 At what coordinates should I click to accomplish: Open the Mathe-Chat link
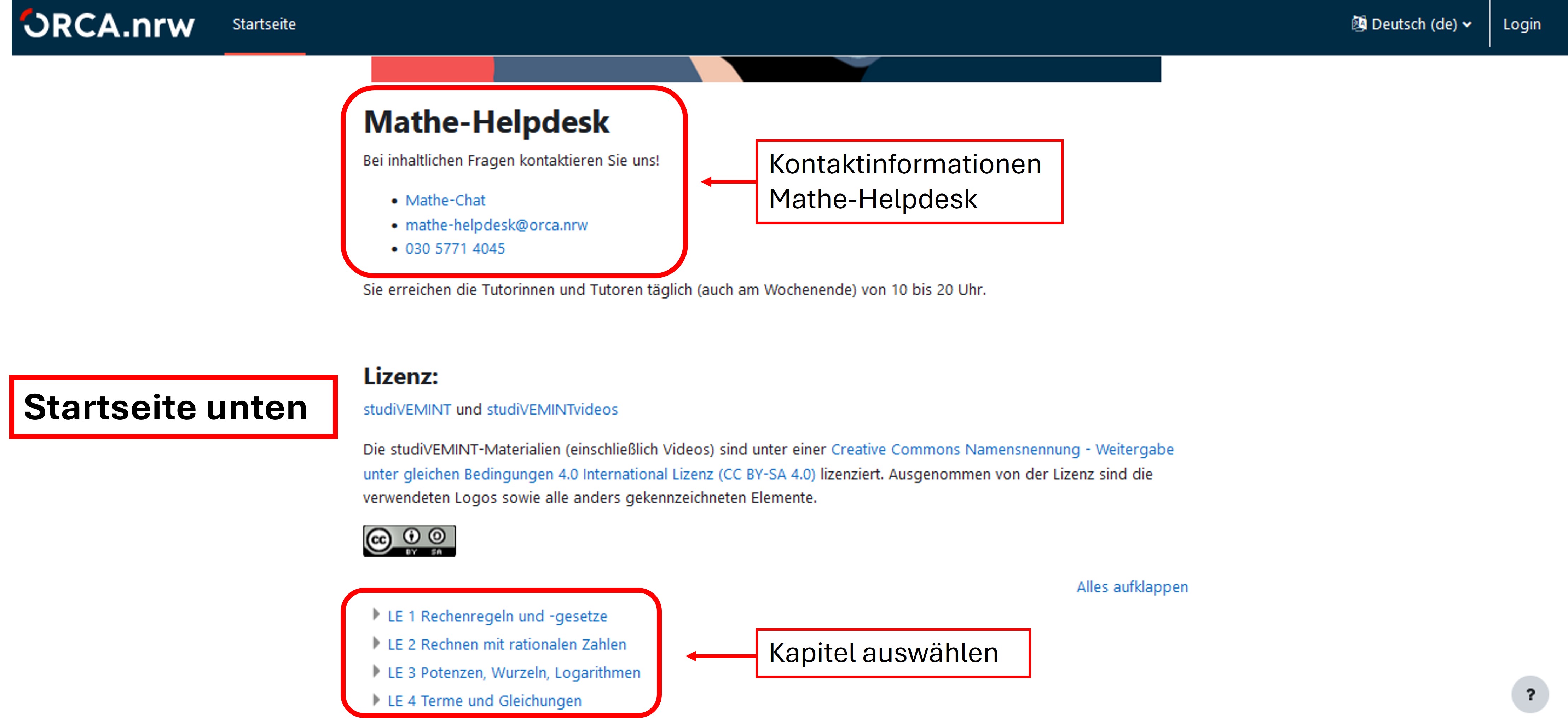(445, 200)
